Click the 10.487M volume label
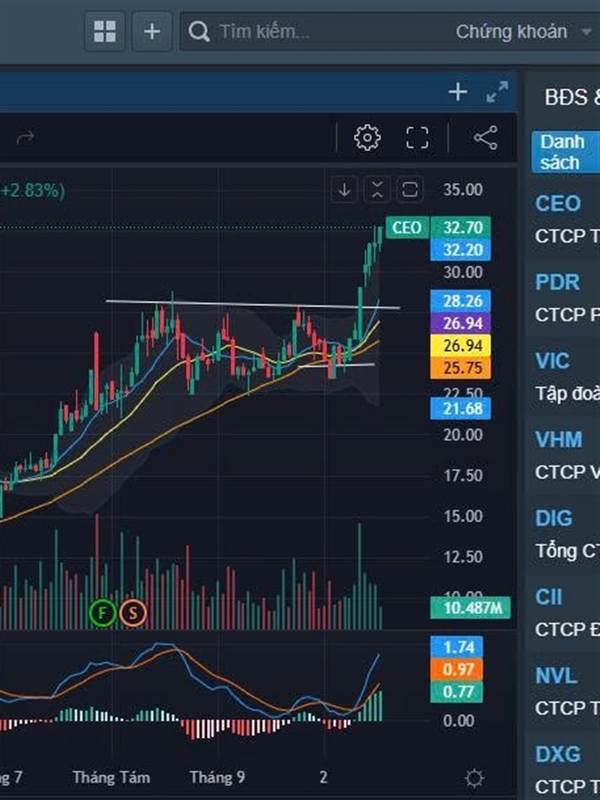Viewport: 600px width, 800px height. pyautogui.click(x=470, y=608)
